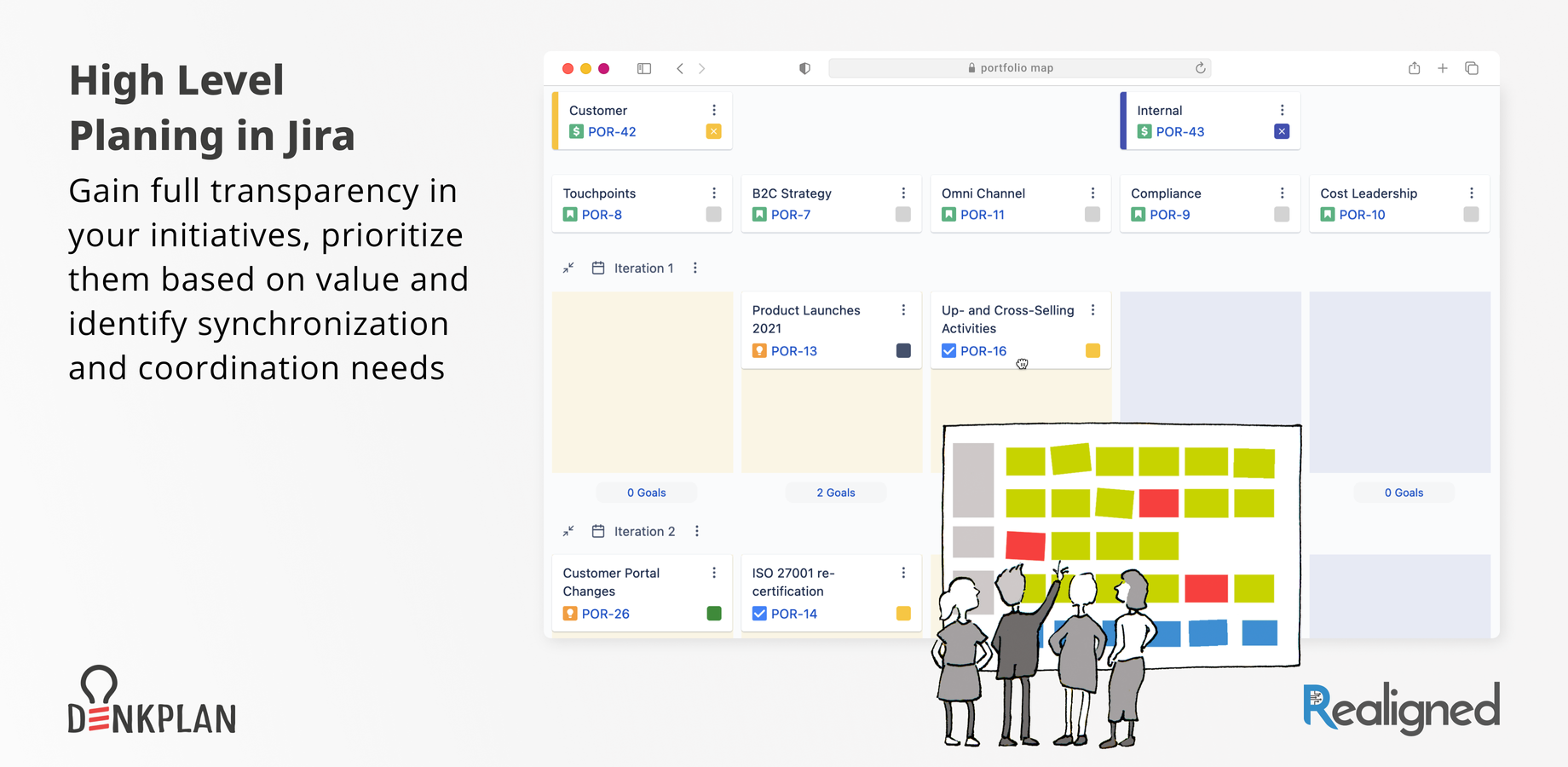
Task: Click the yellow swatch on POR-16 card
Action: click(x=1092, y=350)
